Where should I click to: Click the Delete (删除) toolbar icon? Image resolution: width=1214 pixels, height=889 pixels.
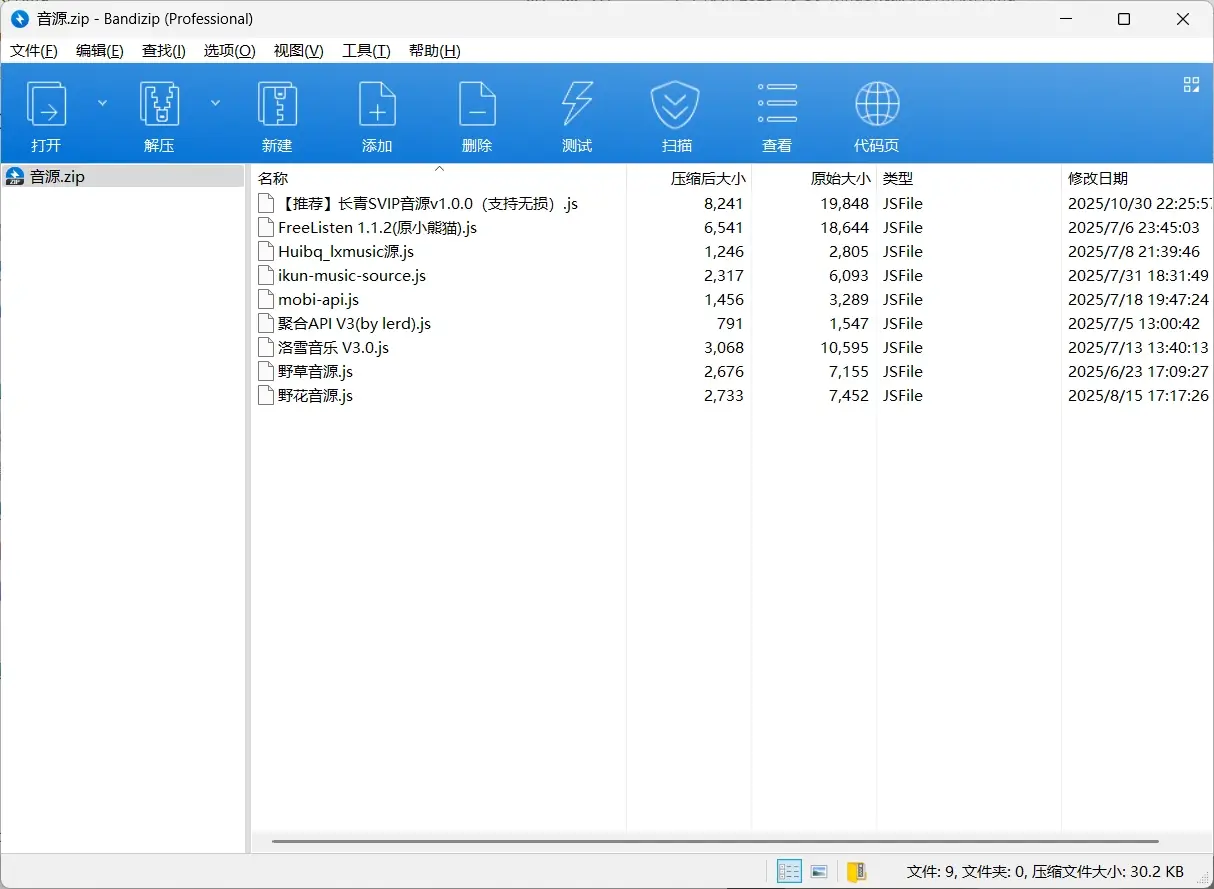point(477,104)
